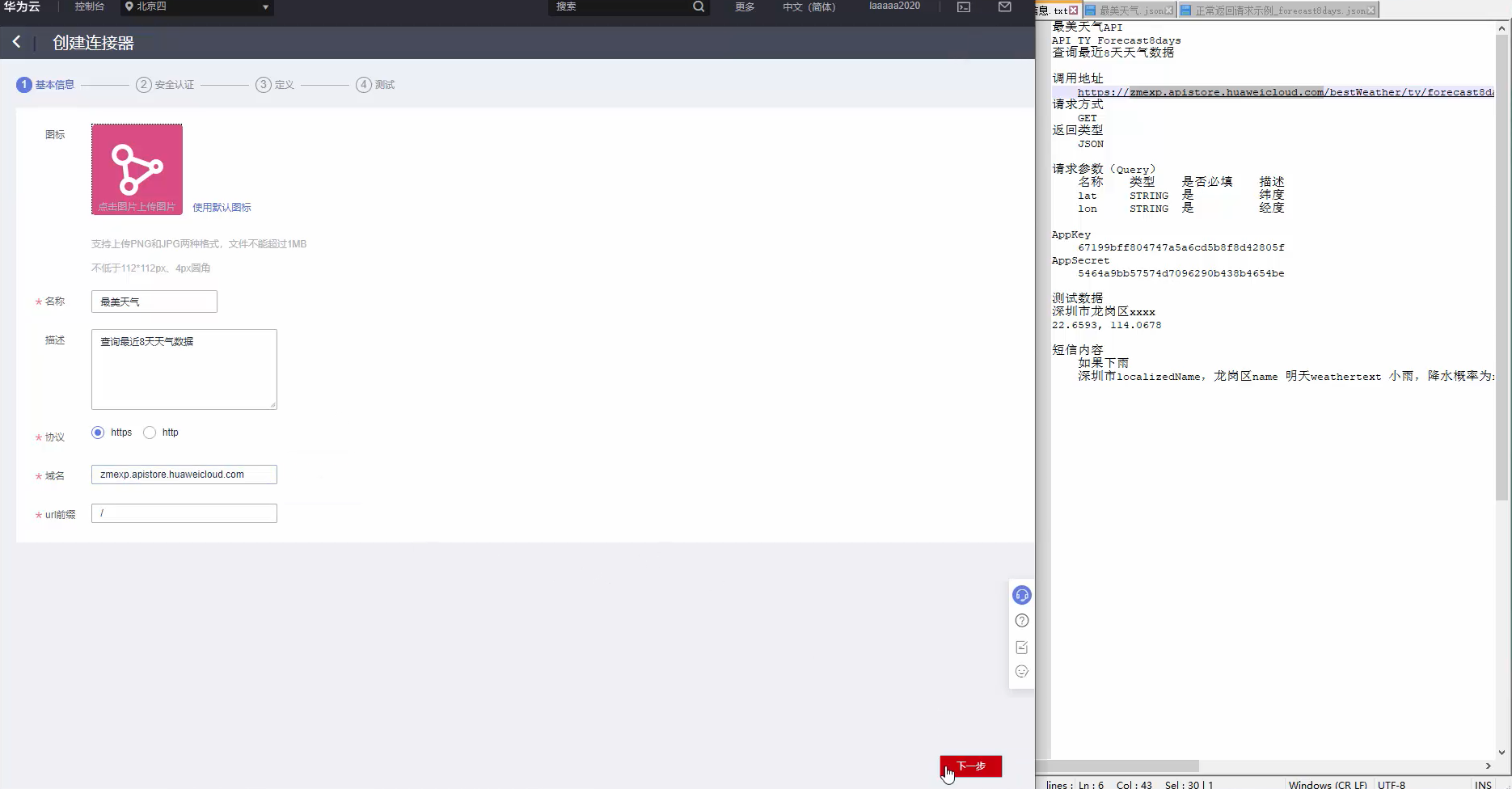Open the laaaaa2020 account menu
This screenshot has height=789, width=1512.
point(894,6)
